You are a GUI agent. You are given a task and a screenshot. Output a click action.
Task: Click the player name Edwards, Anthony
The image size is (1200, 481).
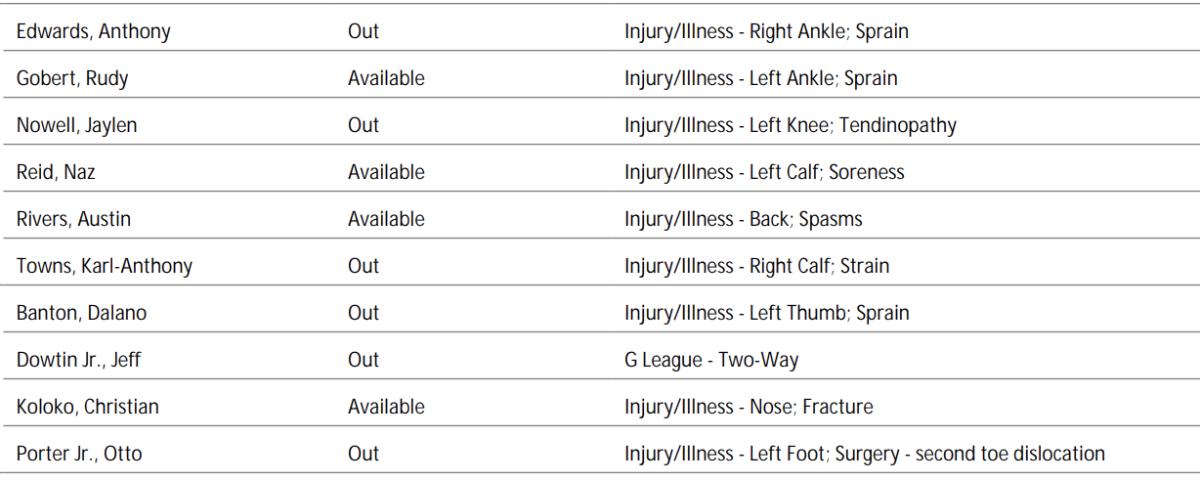pyautogui.click(x=94, y=32)
